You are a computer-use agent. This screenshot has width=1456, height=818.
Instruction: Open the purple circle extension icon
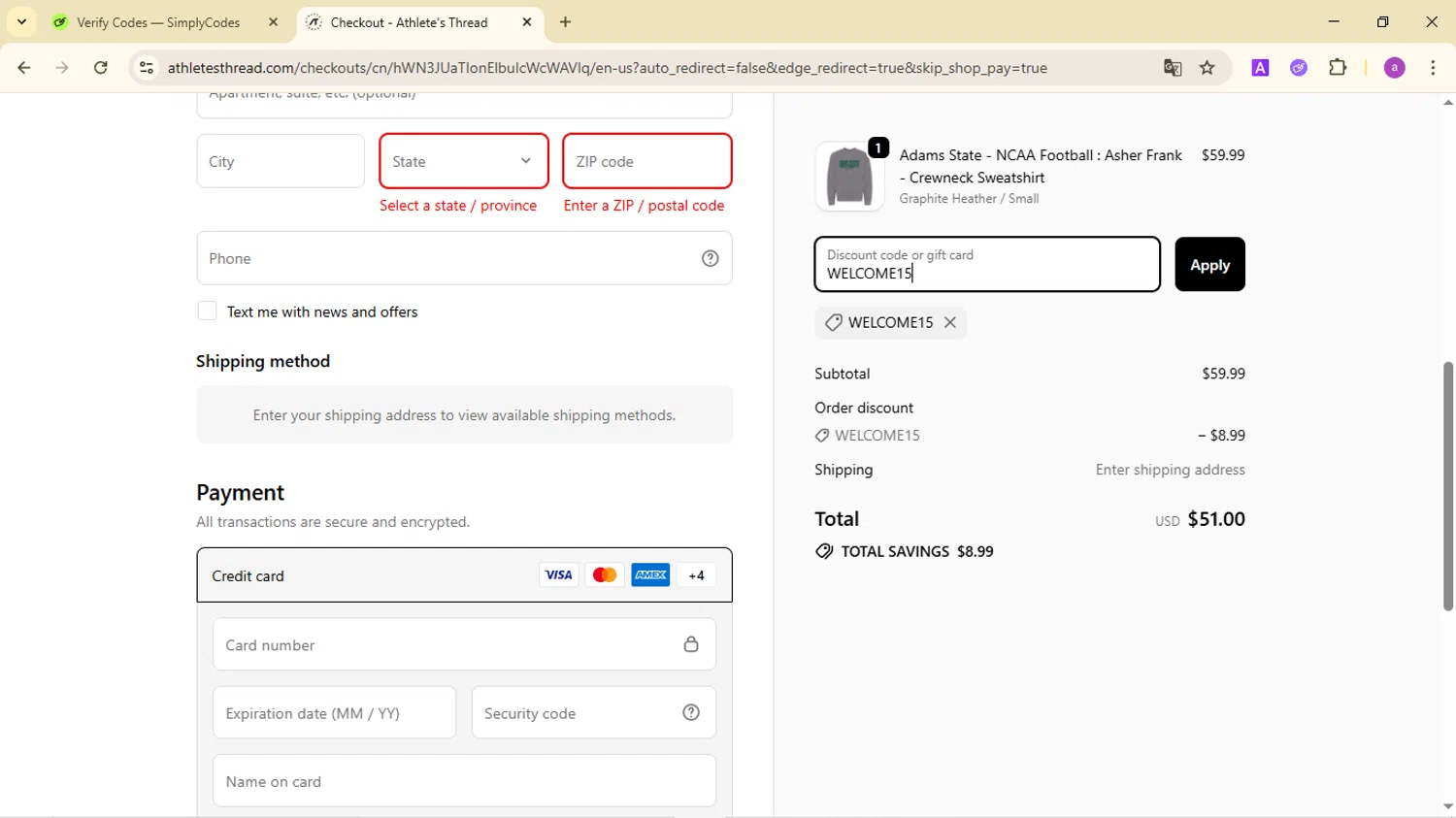tap(1299, 68)
